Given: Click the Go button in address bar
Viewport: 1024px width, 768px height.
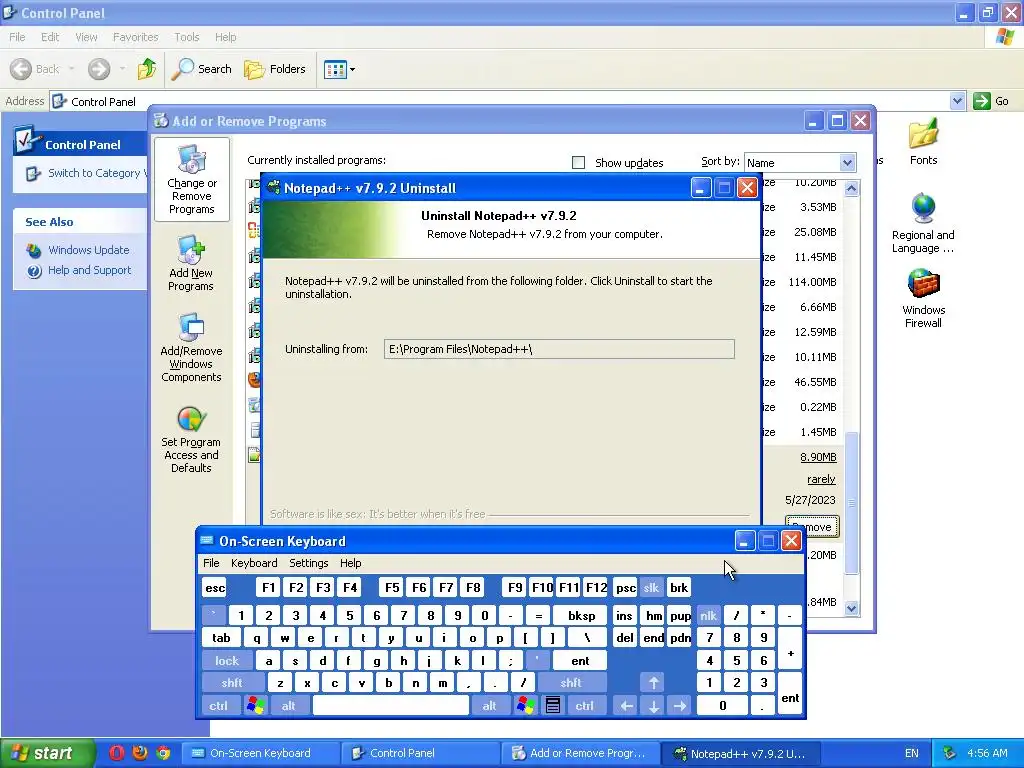Looking at the screenshot, I should [x=991, y=101].
